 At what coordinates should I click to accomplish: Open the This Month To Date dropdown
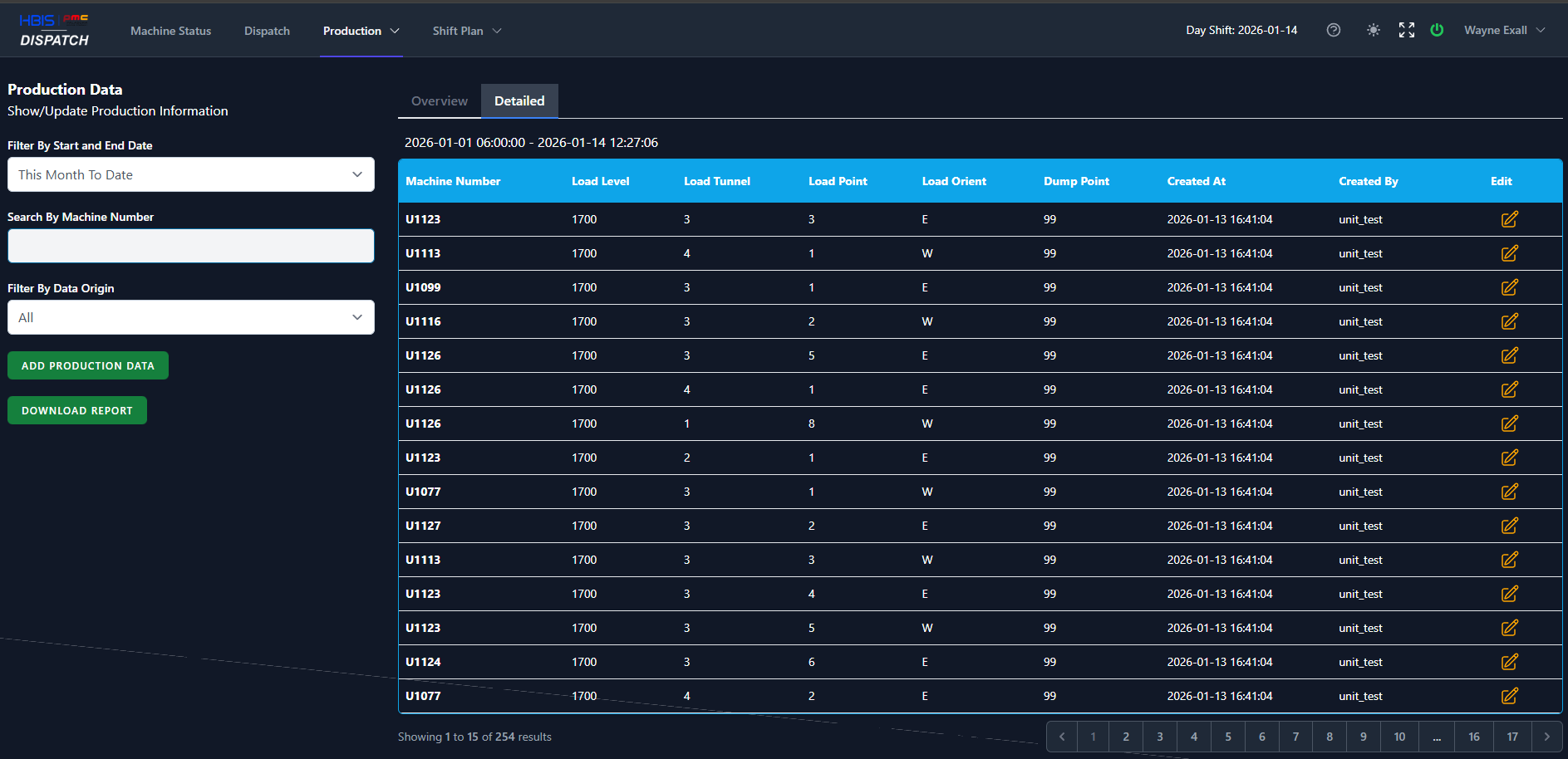pyautogui.click(x=191, y=174)
